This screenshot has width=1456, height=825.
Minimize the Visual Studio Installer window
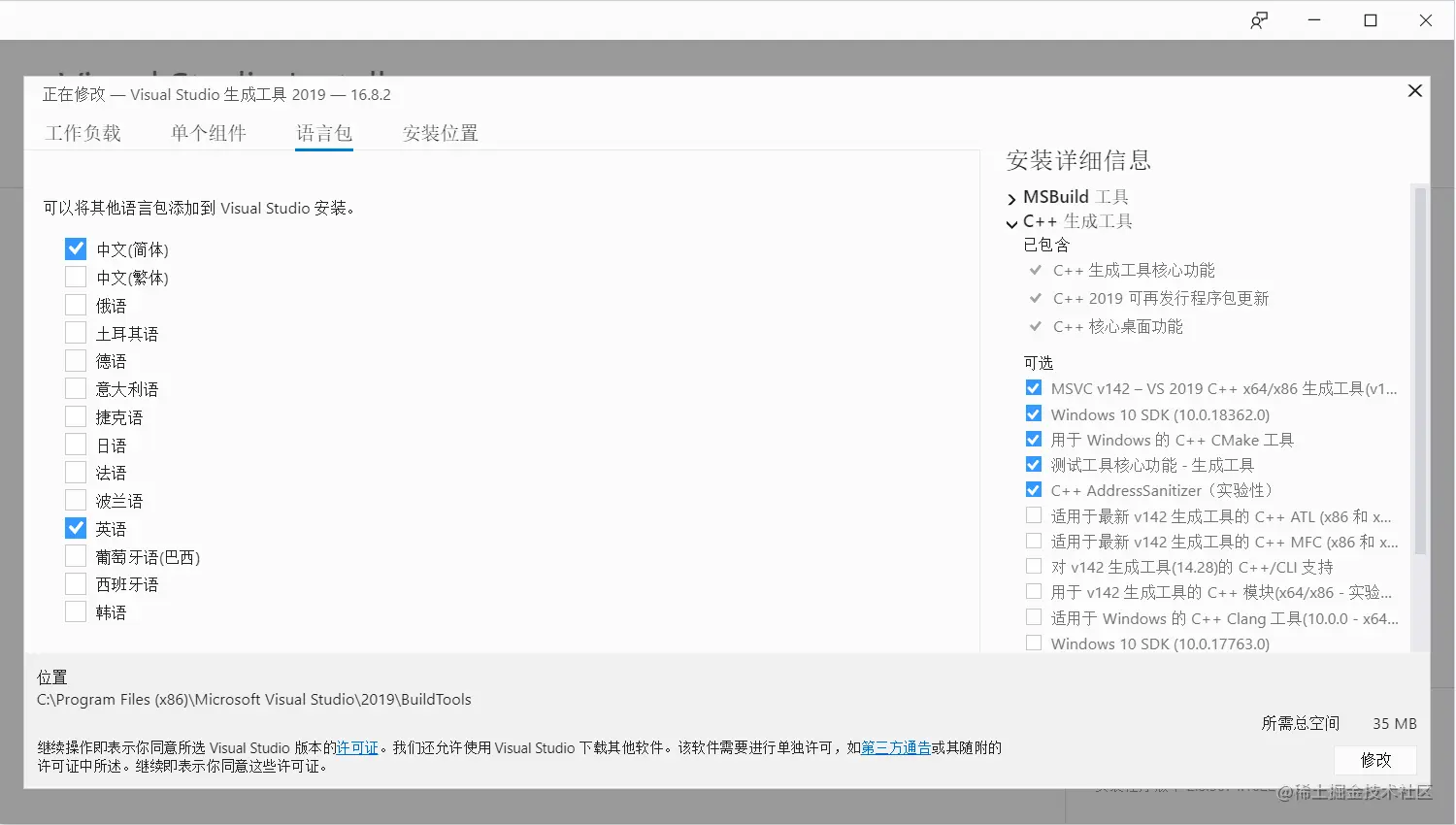coord(1314,20)
